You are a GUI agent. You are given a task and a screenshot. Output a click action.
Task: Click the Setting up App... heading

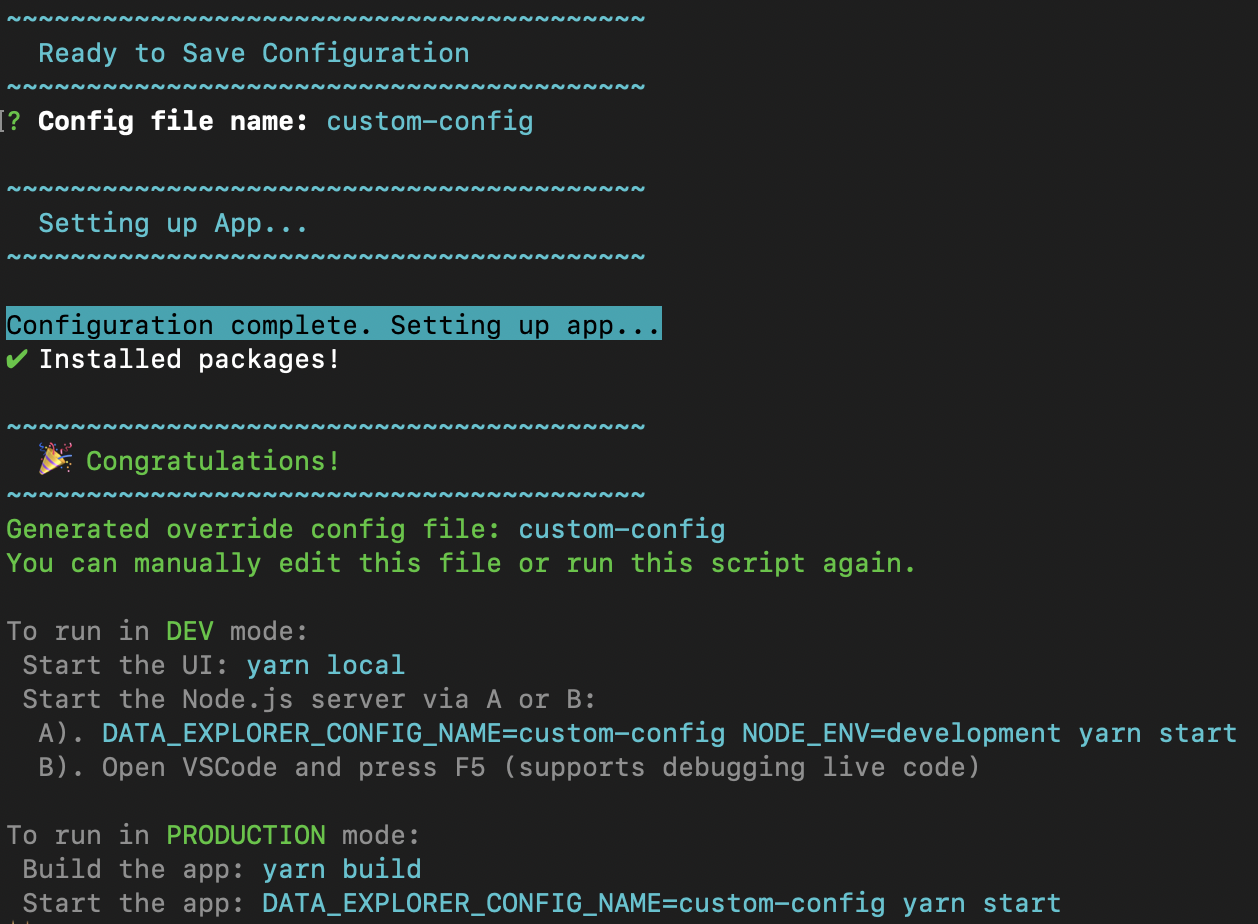[x=174, y=223]
